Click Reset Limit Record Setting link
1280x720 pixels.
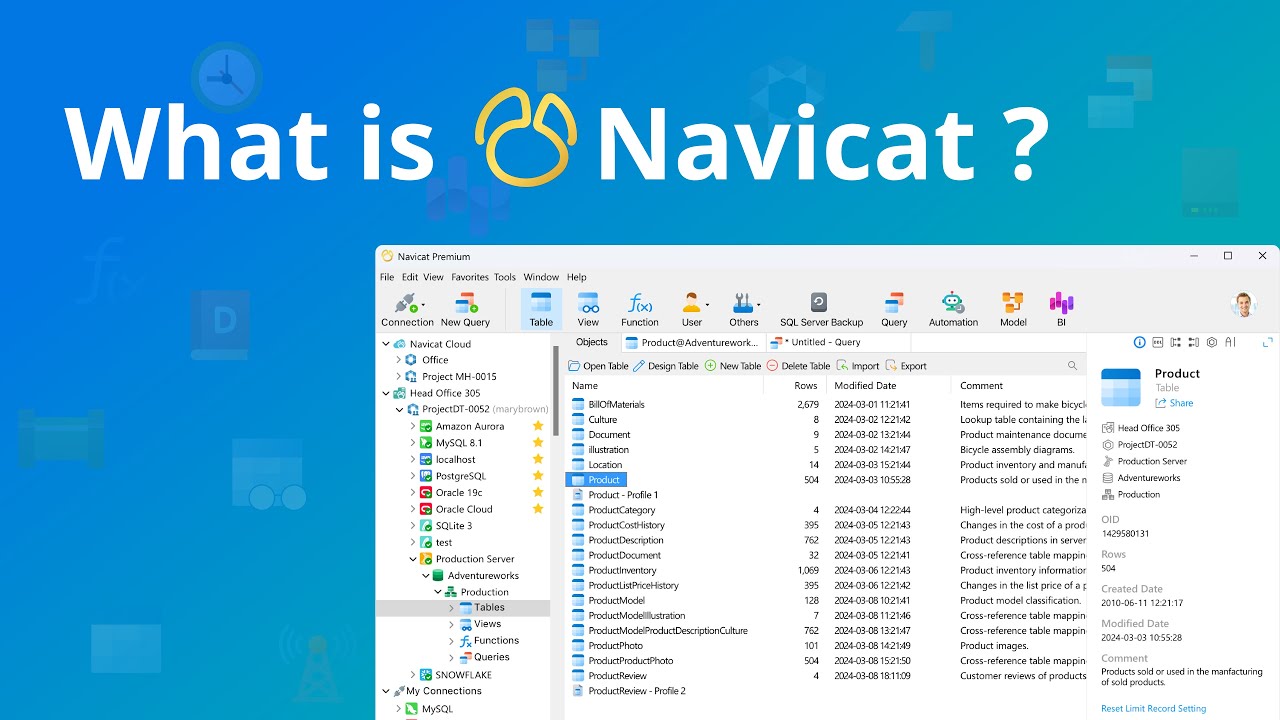click(1153, 709)
